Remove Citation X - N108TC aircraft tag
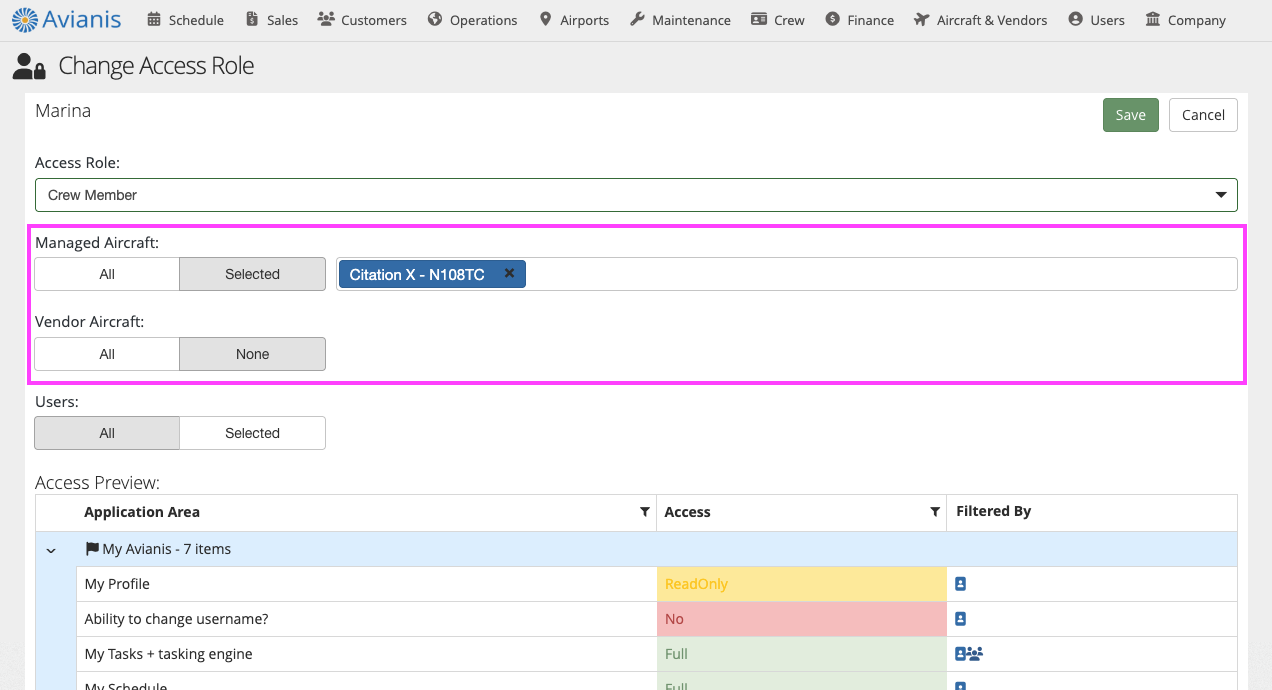This screenshot has width=1272, height=690. click(509, 273)
